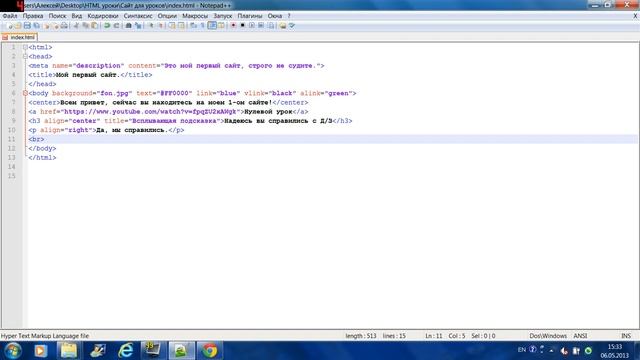
Task: Run macro multiple times icon
Action: [x=261, y=26]
